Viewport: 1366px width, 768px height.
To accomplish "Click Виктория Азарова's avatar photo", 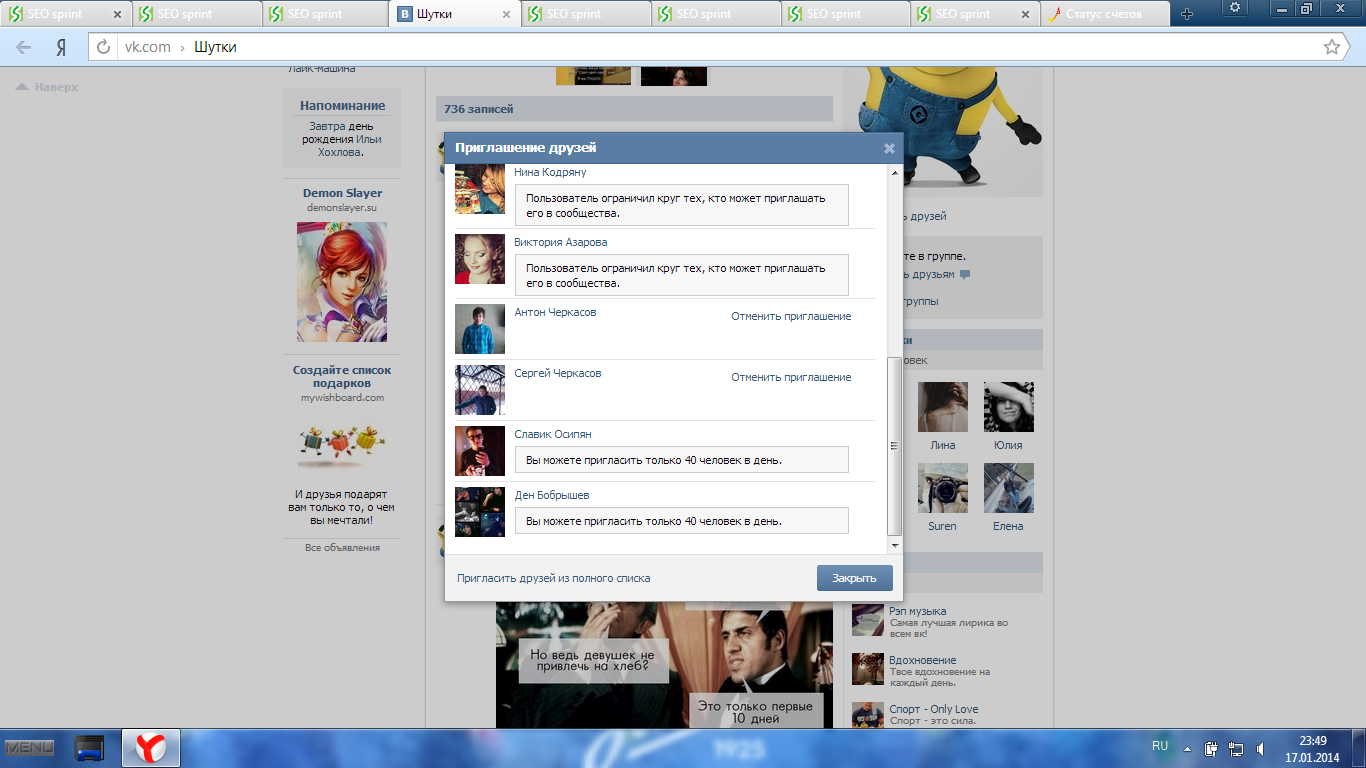I will coord(480,259).
